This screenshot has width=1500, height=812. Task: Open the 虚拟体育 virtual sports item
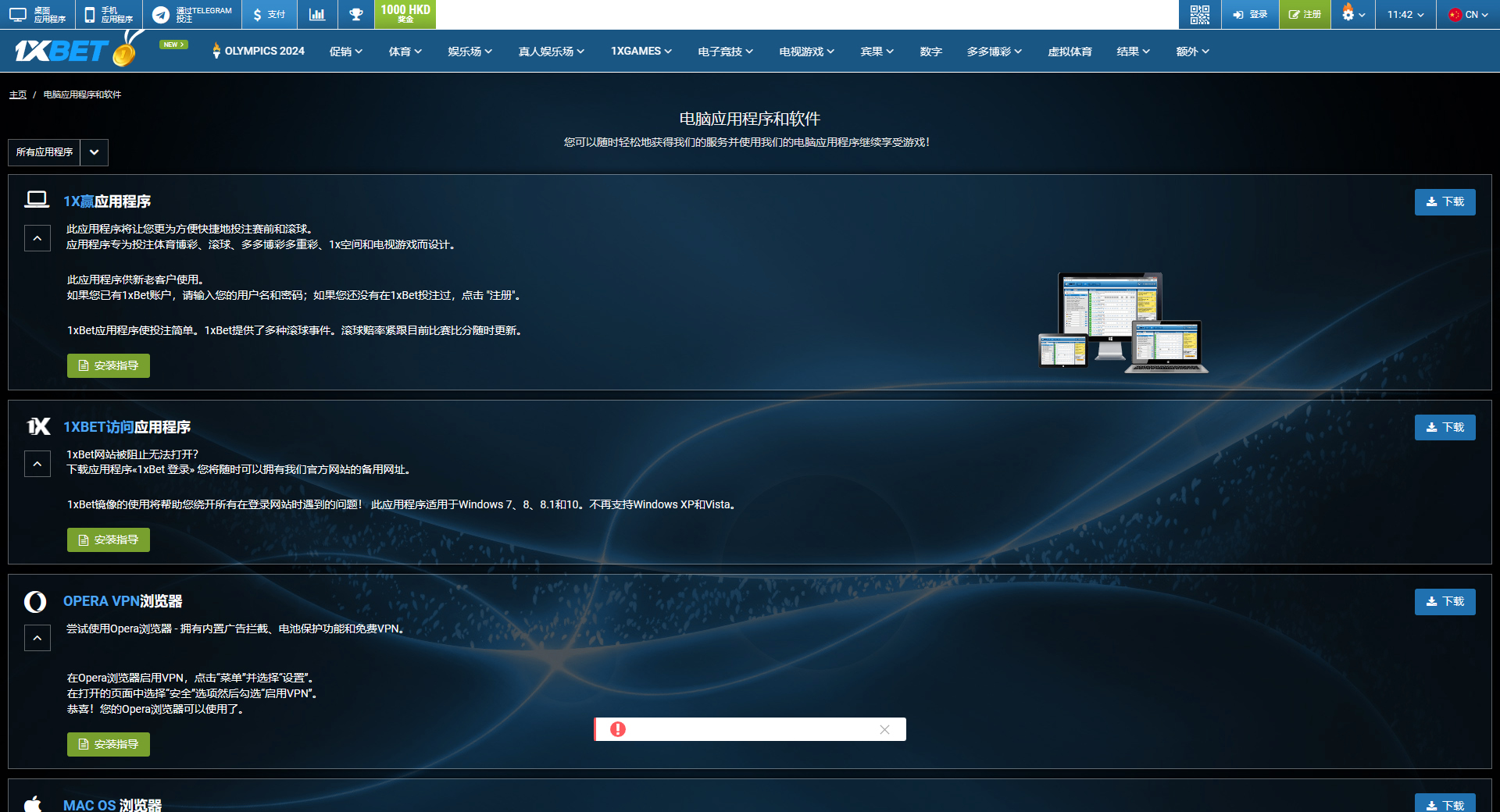pyautogui.click(x=1070, y=52)
